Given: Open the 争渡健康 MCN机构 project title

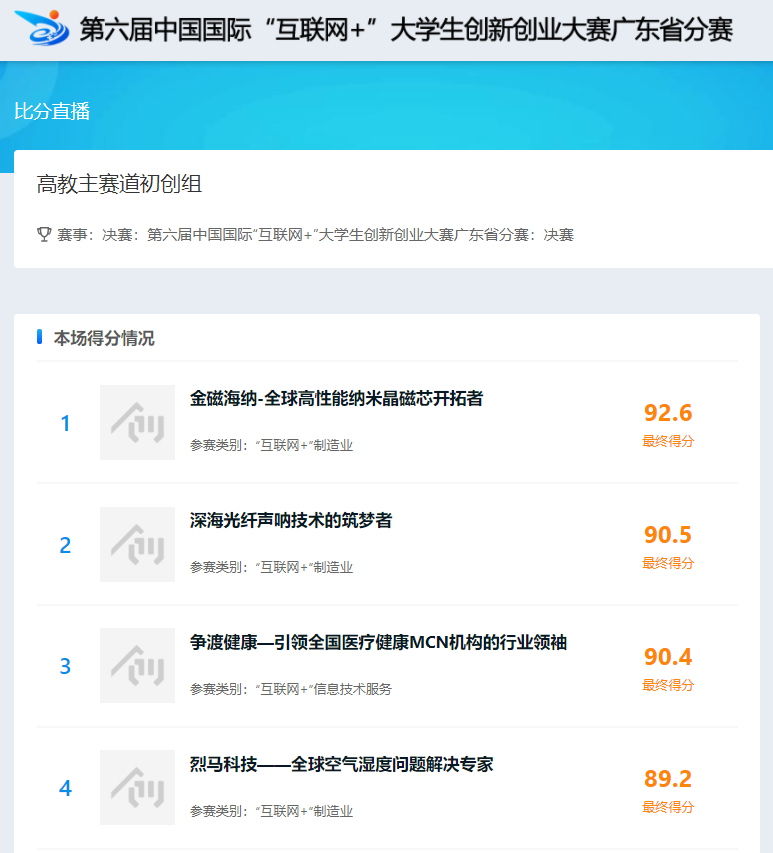Looking at the screenshot, I should (378, 642).
